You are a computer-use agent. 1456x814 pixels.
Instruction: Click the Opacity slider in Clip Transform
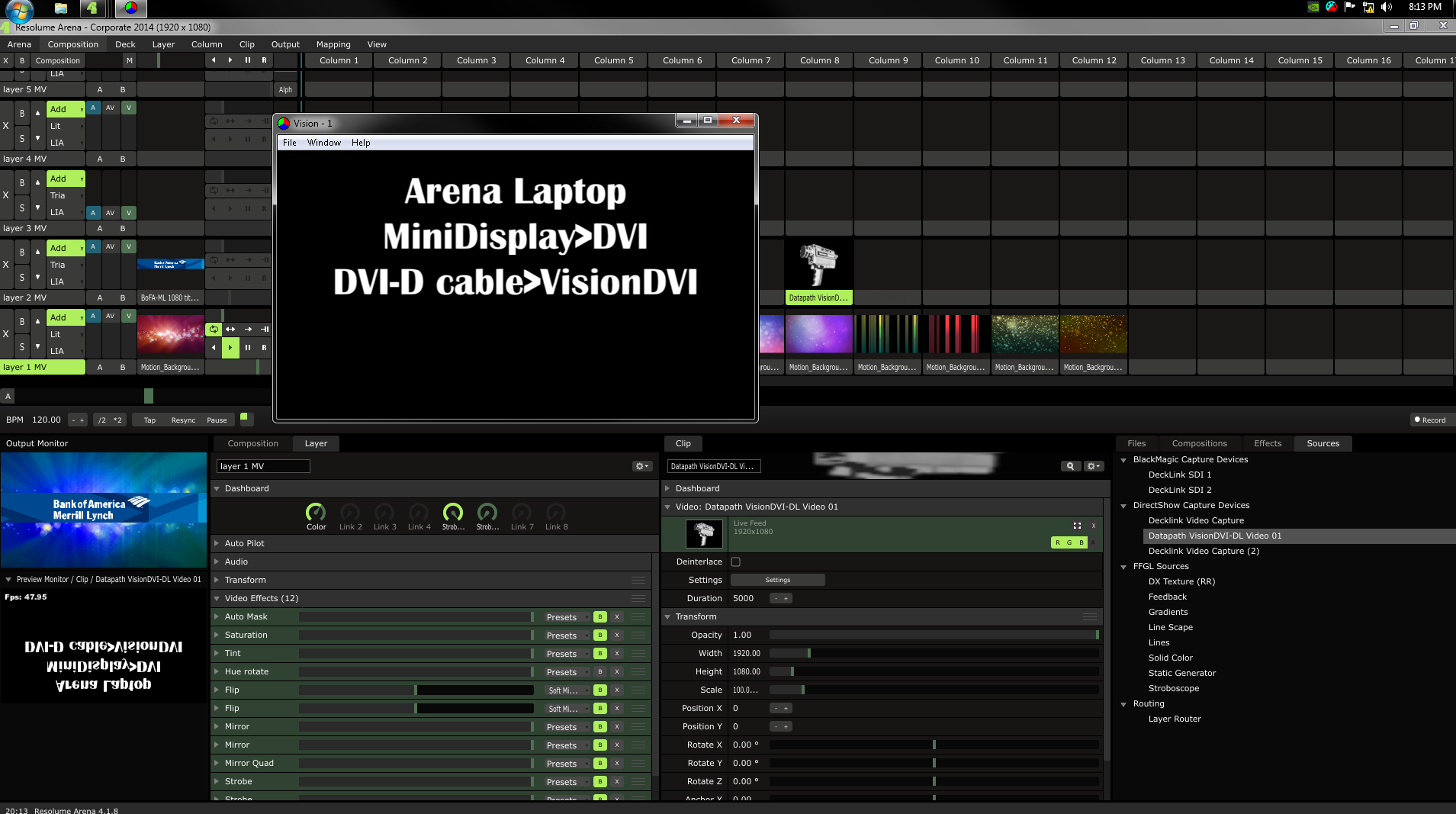click(934, 635)
